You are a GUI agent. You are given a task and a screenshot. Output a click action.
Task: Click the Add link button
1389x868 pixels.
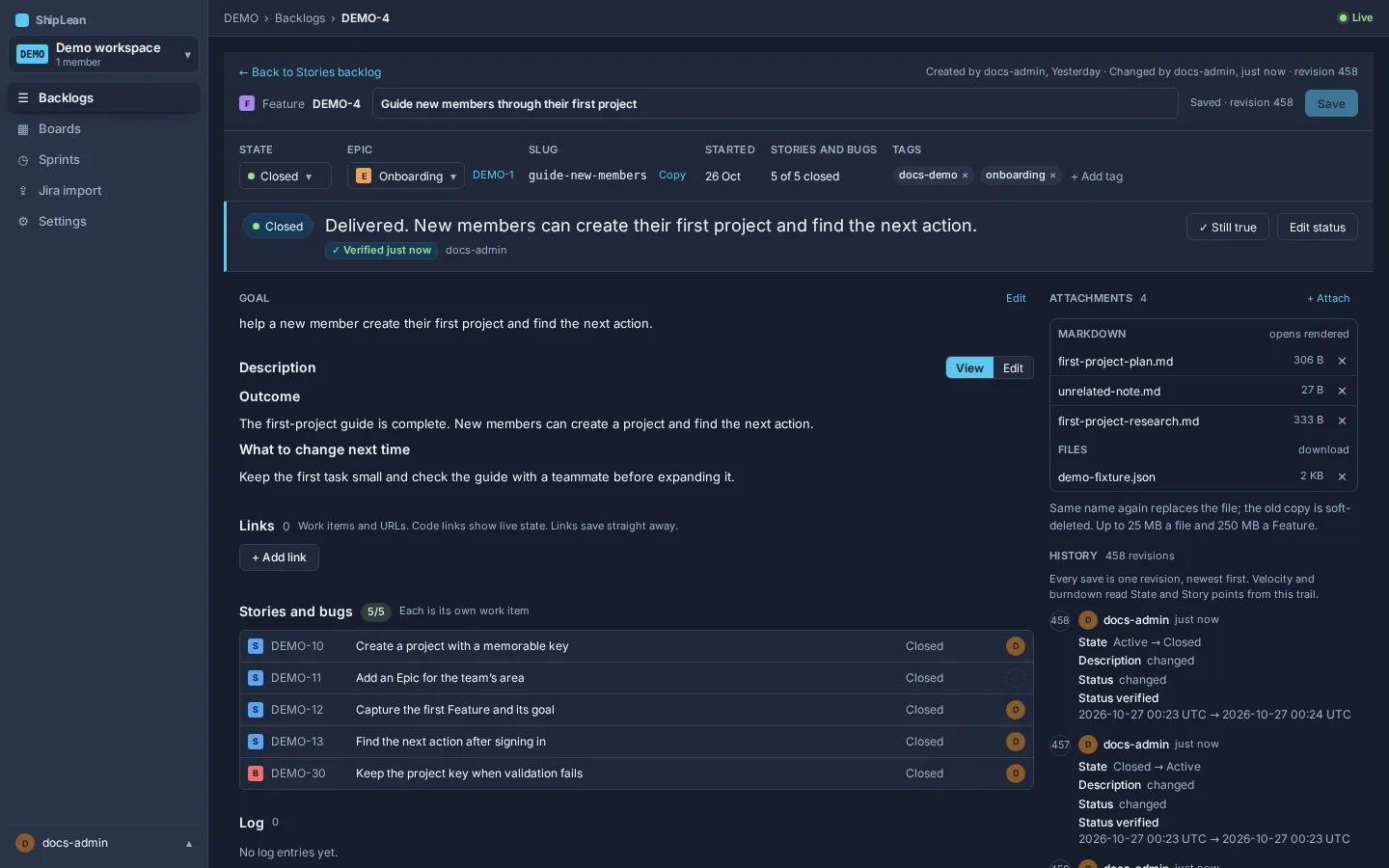pos(279,557)
